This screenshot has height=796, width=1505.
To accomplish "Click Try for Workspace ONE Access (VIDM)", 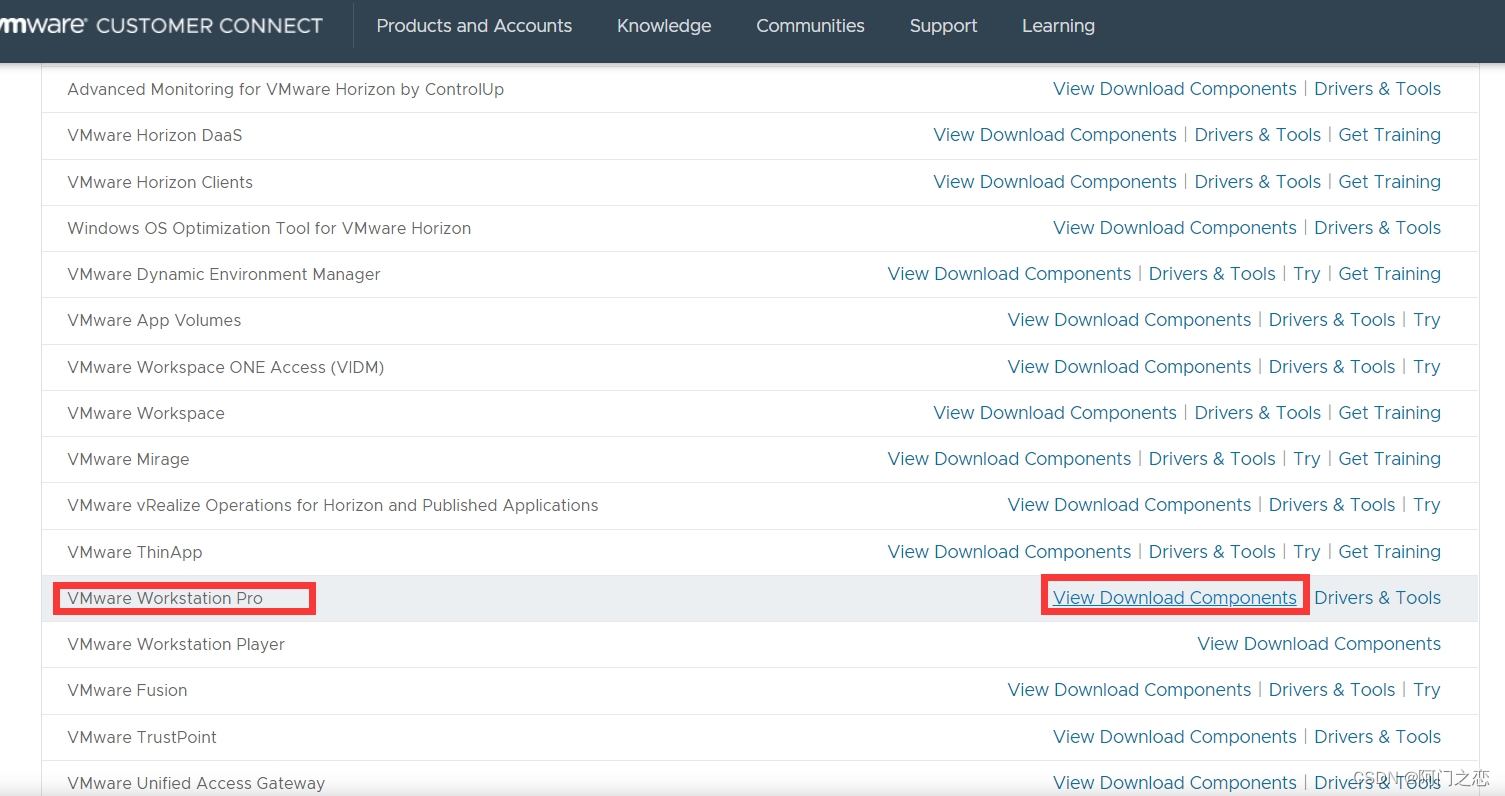I will pos(1427,367).
